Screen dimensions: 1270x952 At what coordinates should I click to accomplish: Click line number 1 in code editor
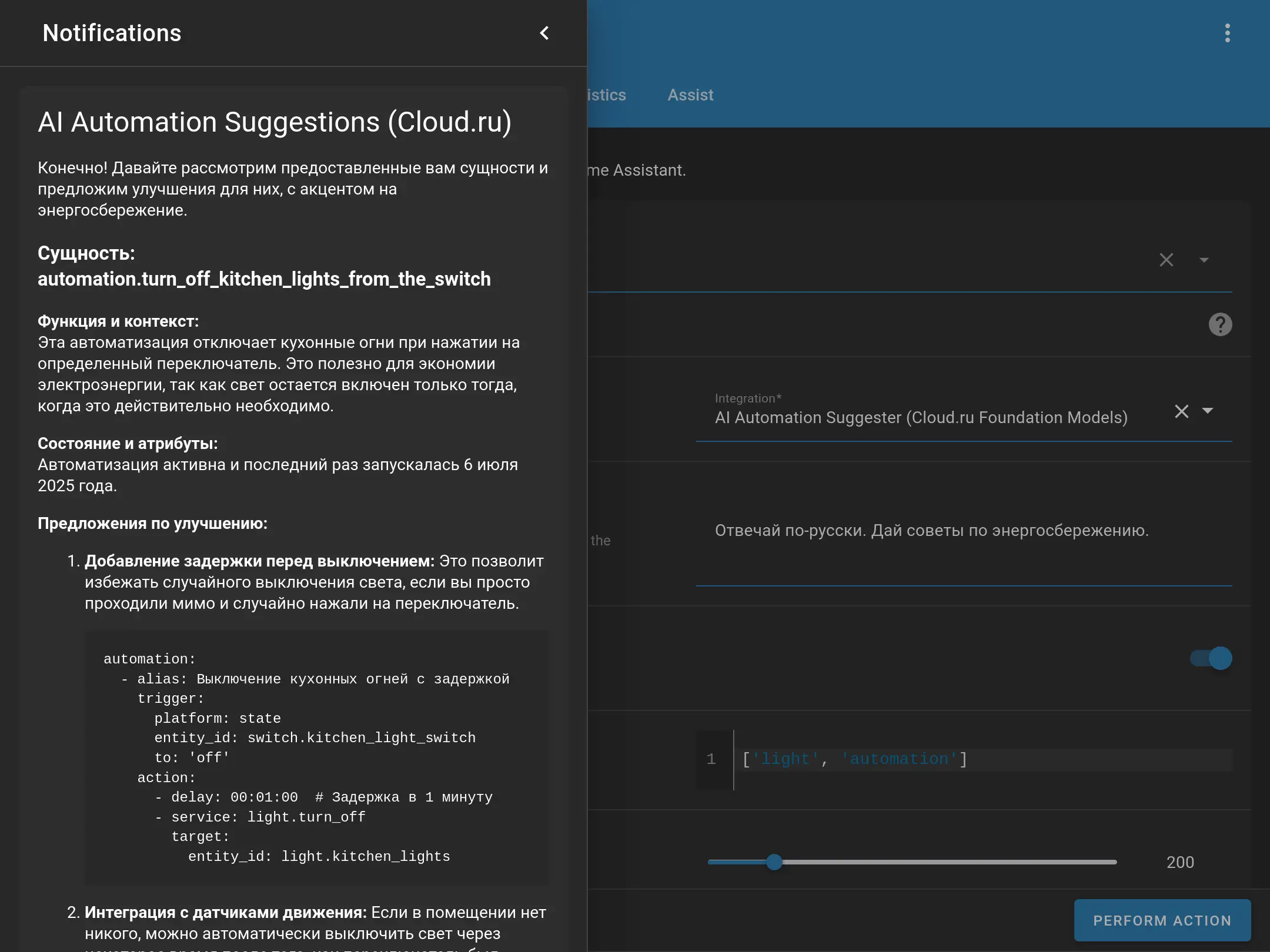711,759
